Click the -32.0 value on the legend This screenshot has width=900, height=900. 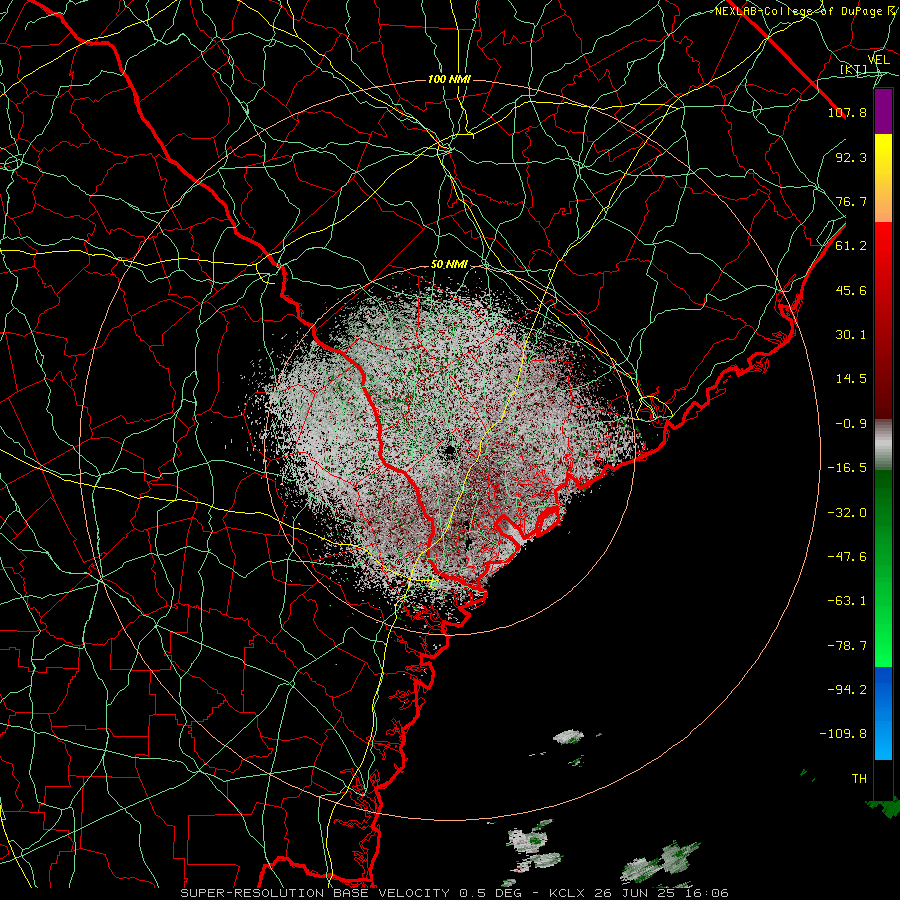tap(847, 513)
